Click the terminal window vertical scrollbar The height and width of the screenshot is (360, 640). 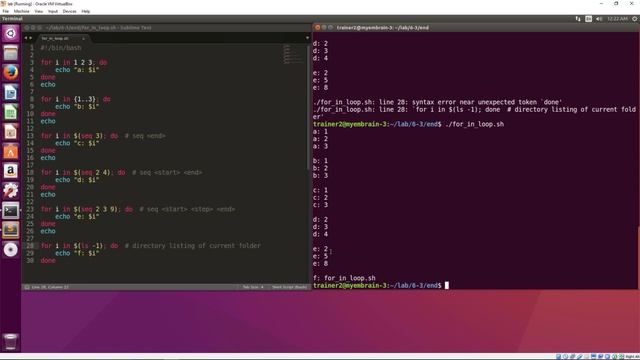point(638,257)
